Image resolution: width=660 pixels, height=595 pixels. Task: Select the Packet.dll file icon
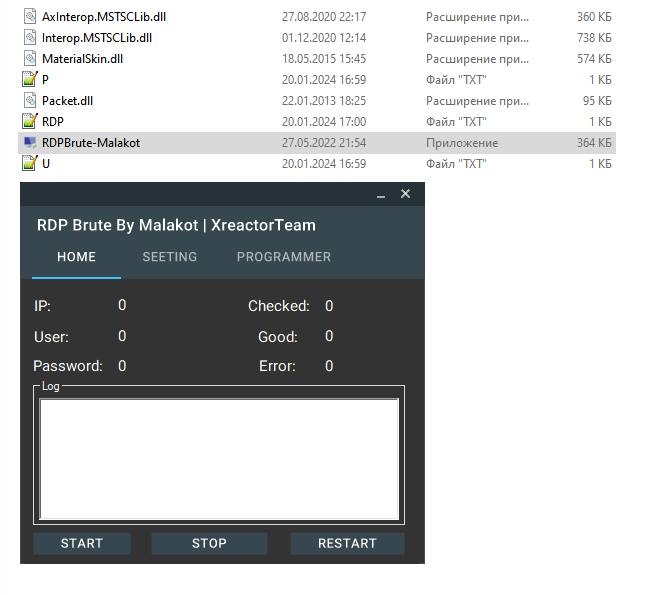pyautogui.click(x=30, y=101)
